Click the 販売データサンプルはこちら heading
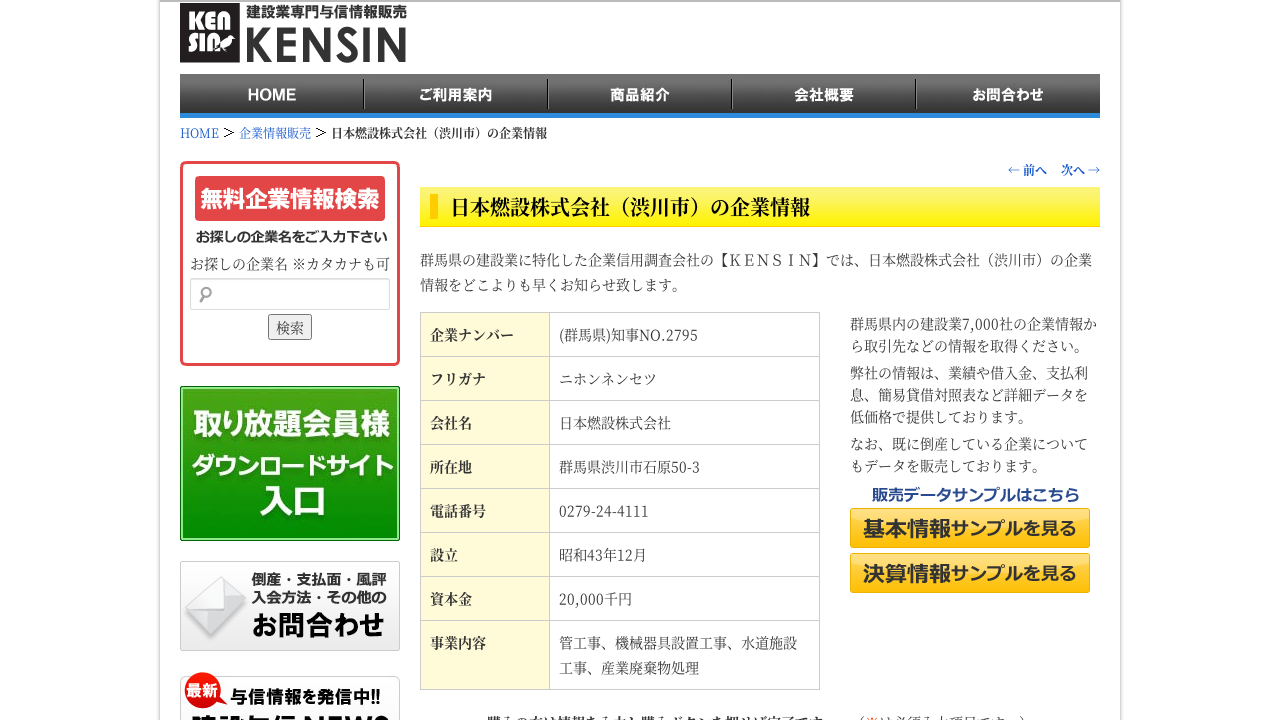This screenshot has width=1280, height=720. 975,495
